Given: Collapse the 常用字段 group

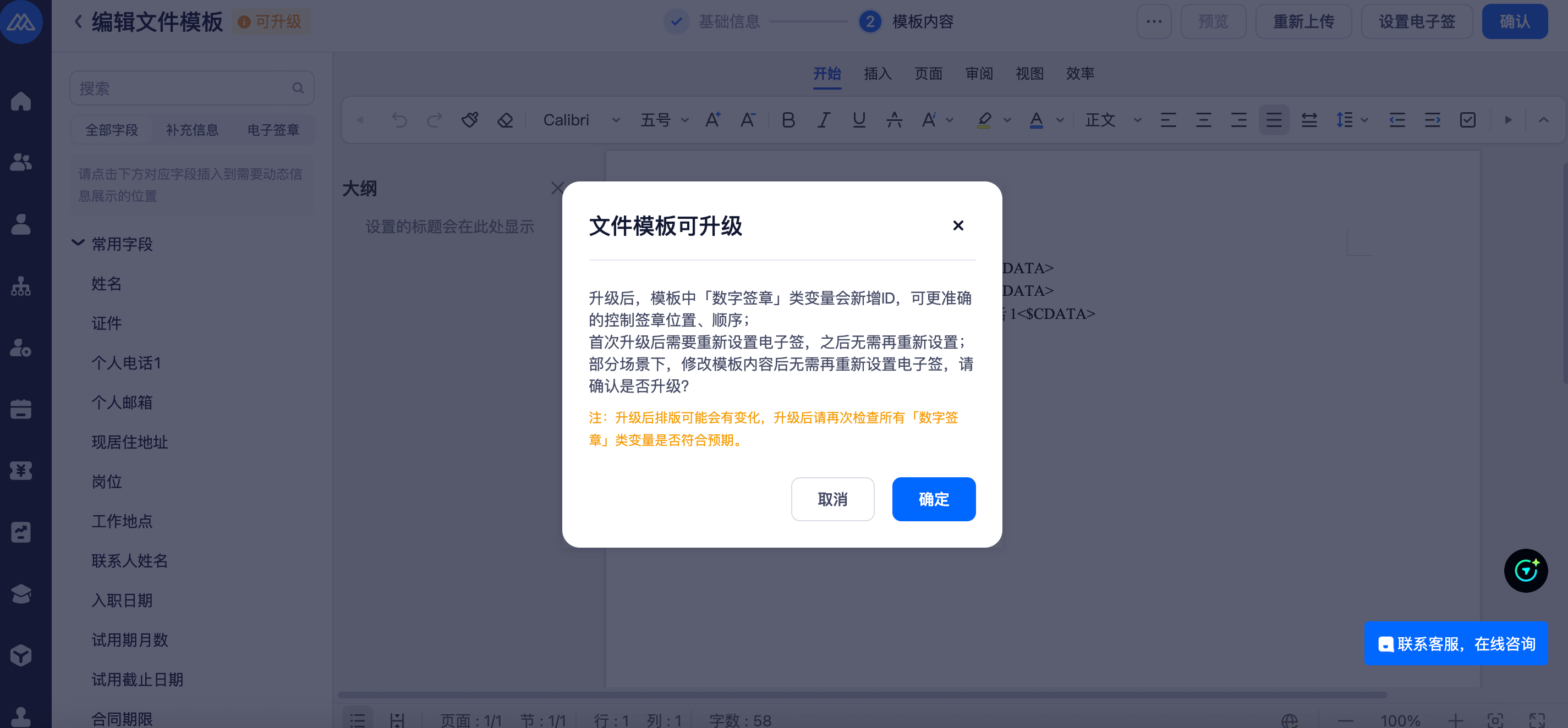Looking at the screenshot, I should click(x=78, y=243).
